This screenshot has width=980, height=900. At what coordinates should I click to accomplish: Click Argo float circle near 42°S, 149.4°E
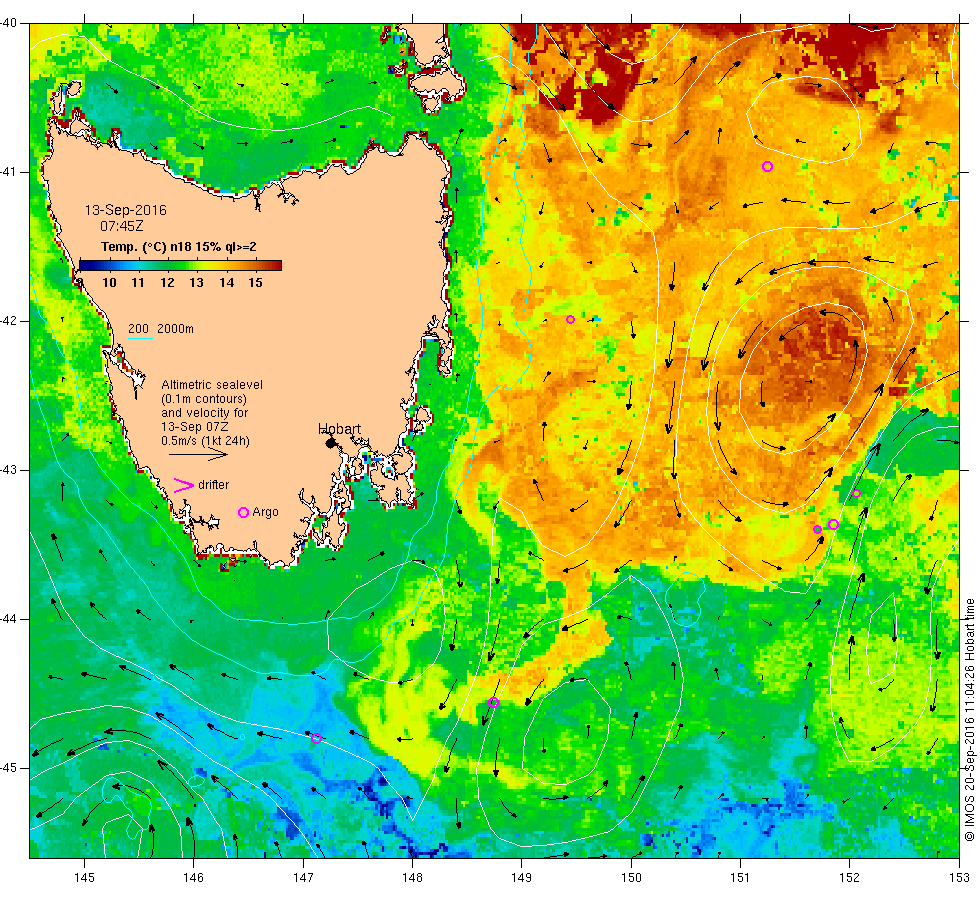coord(570,319)
